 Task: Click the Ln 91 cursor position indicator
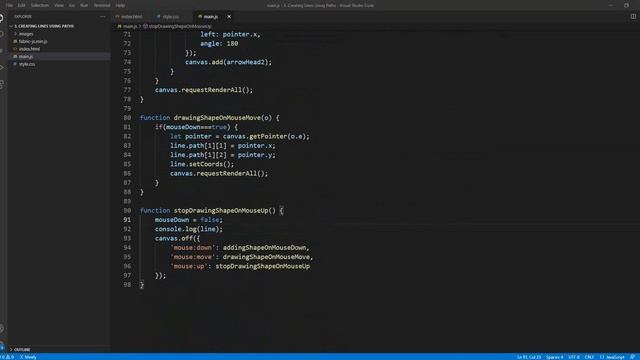(529, 357)
